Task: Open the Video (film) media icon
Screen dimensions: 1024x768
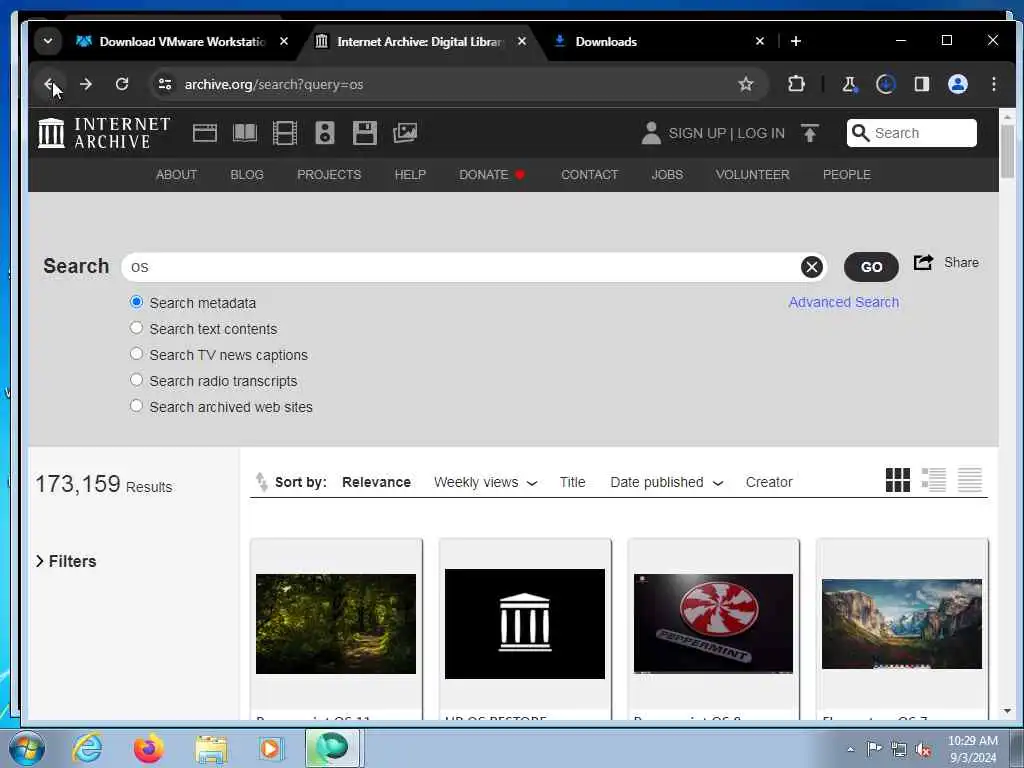Action: pos(285,133)
